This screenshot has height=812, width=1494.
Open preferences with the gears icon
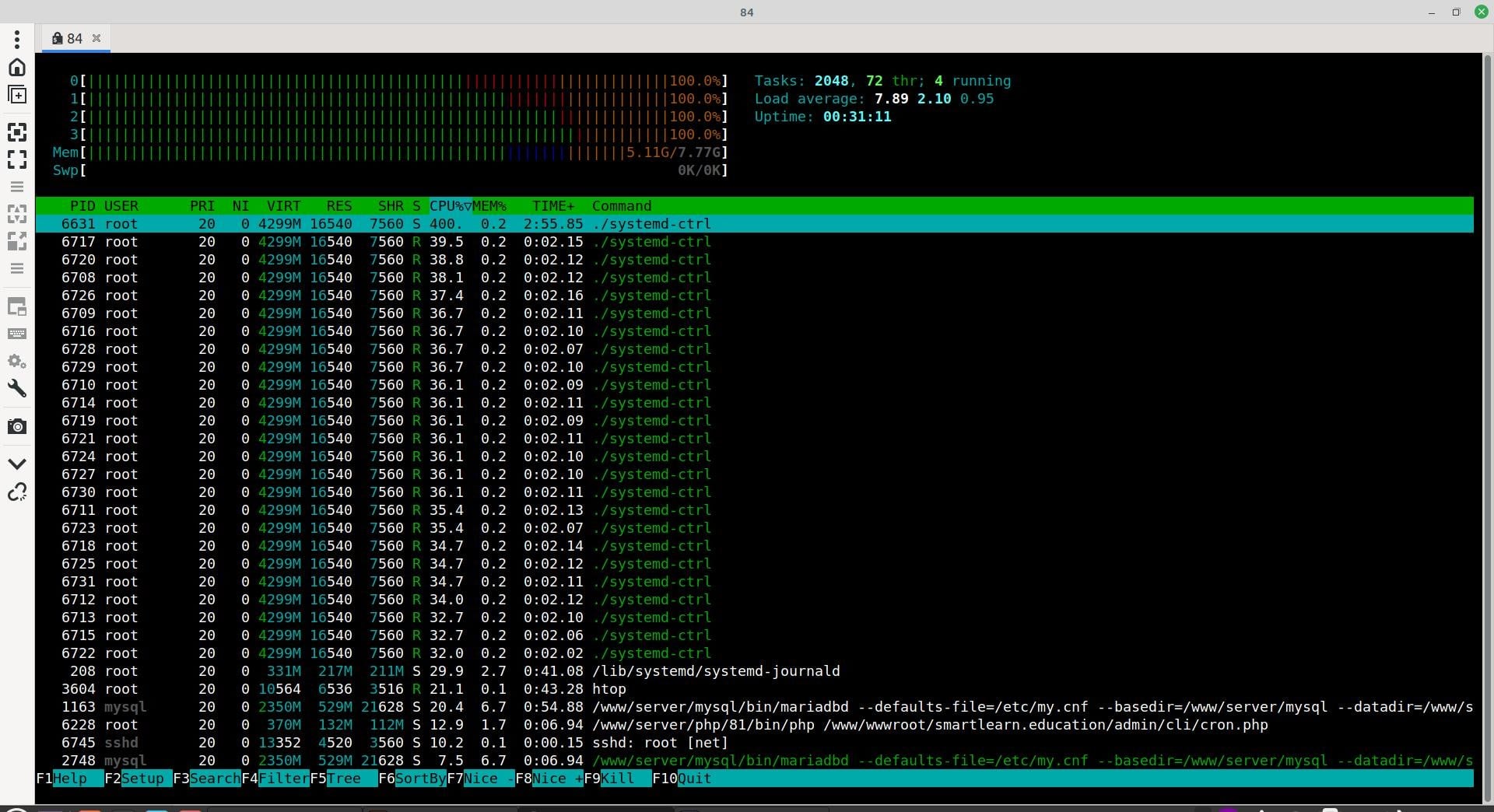[17, 362]
